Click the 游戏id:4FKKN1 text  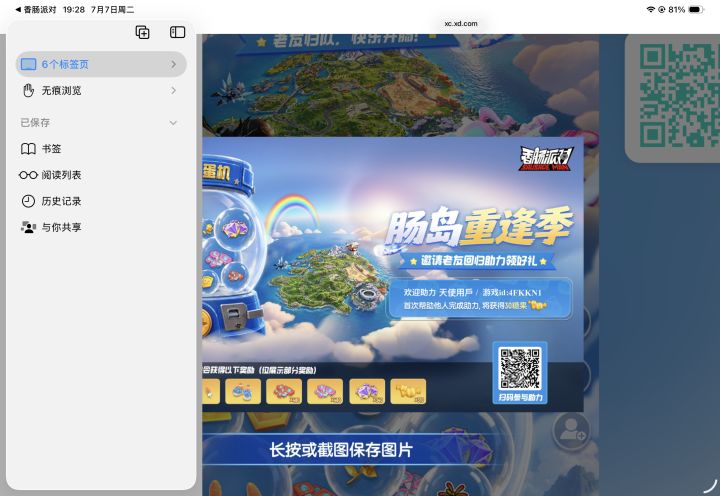pos(512,292)
